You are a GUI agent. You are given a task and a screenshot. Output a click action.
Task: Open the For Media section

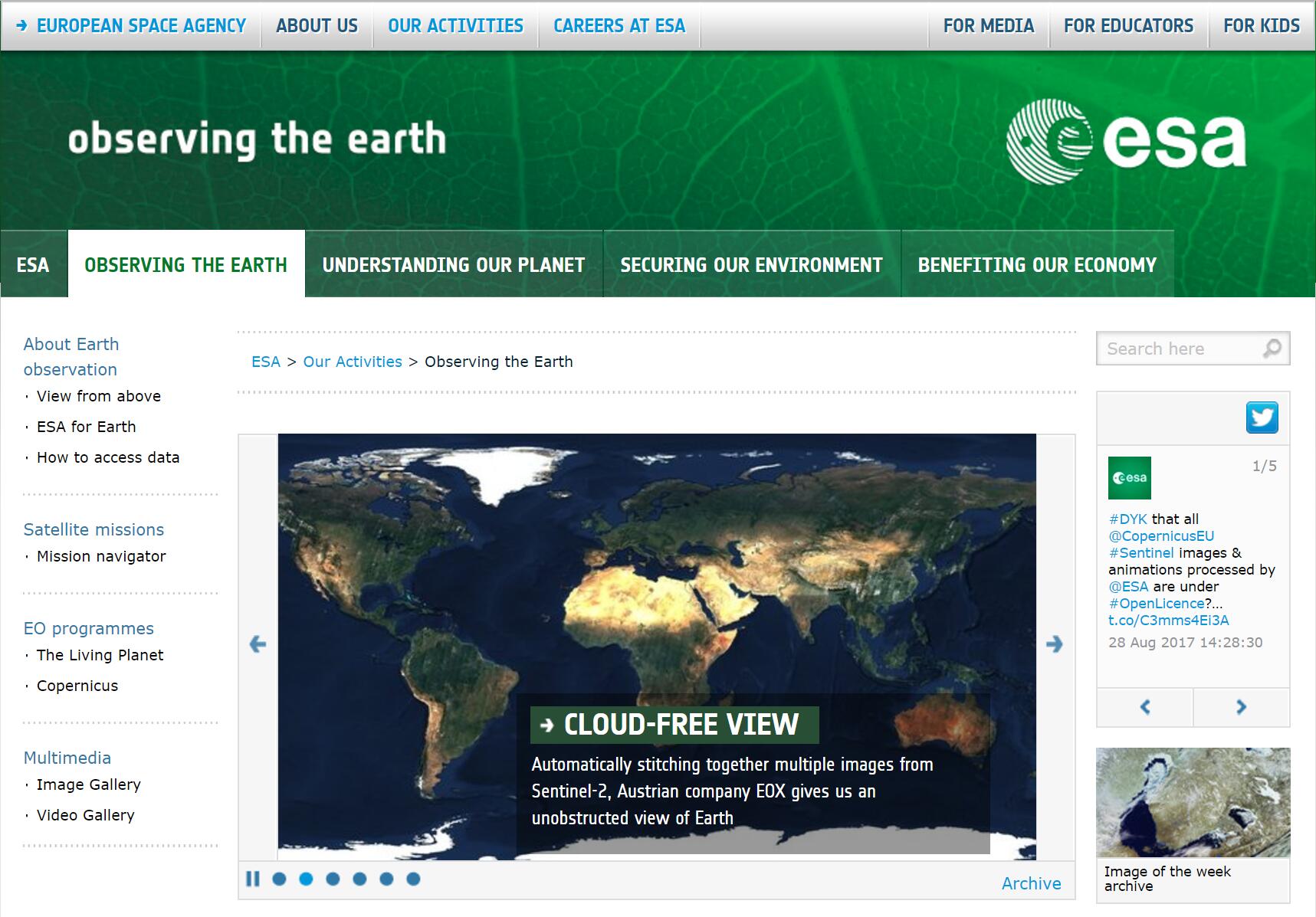point(989,26)
